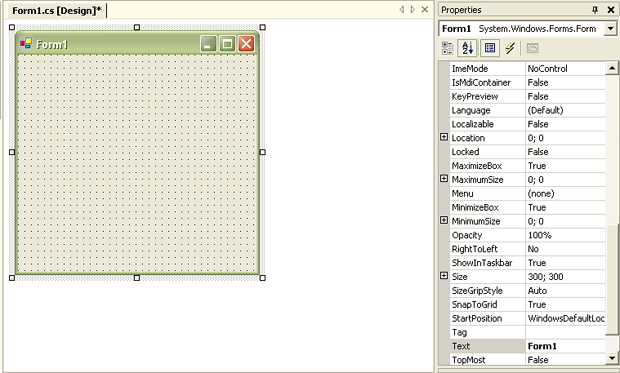
Task: Select the Form1.cs [Design] tab
Action: tap(57, 11)
